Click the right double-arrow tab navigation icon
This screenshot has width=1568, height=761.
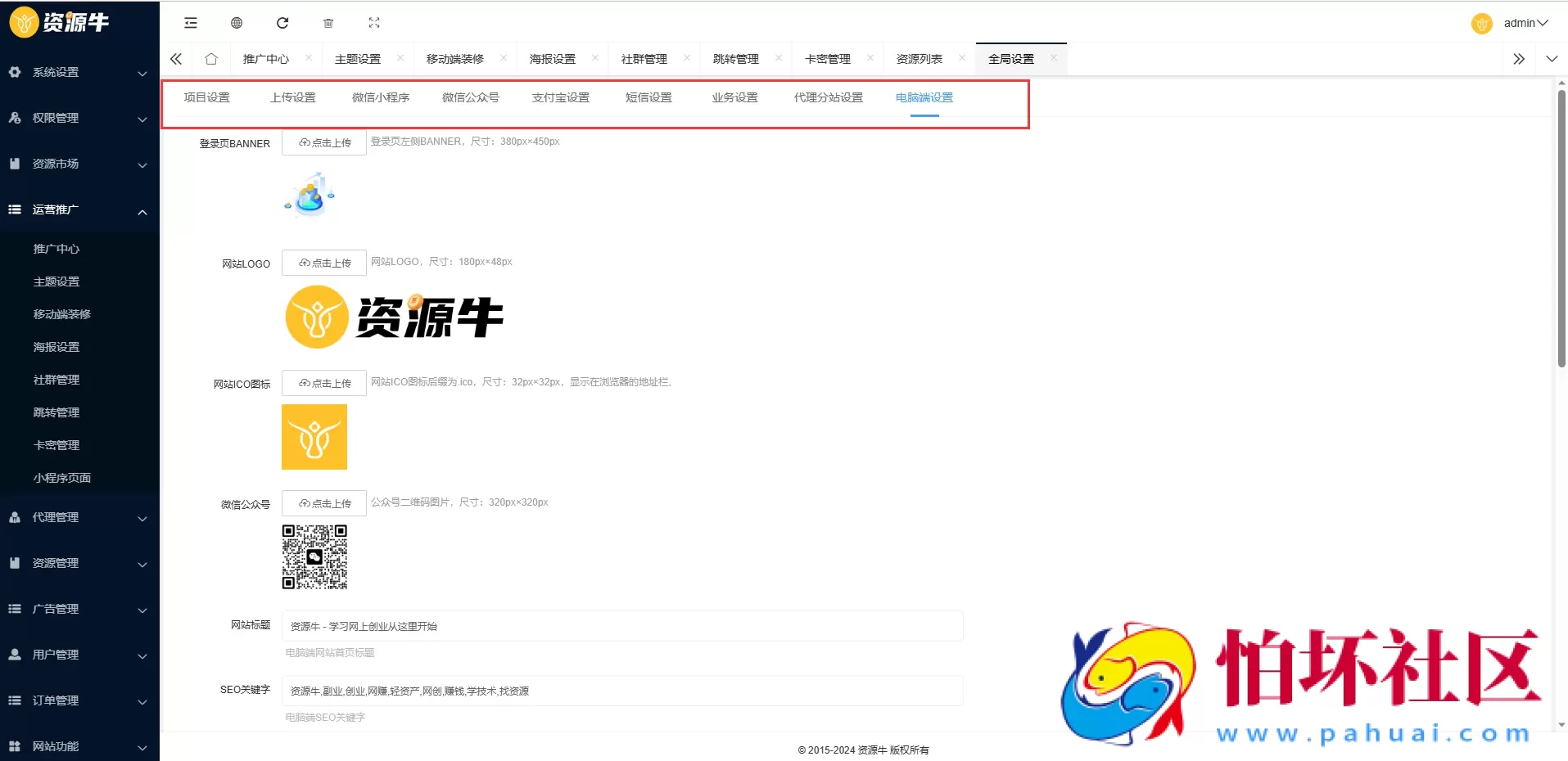(x=1521, y=58)
